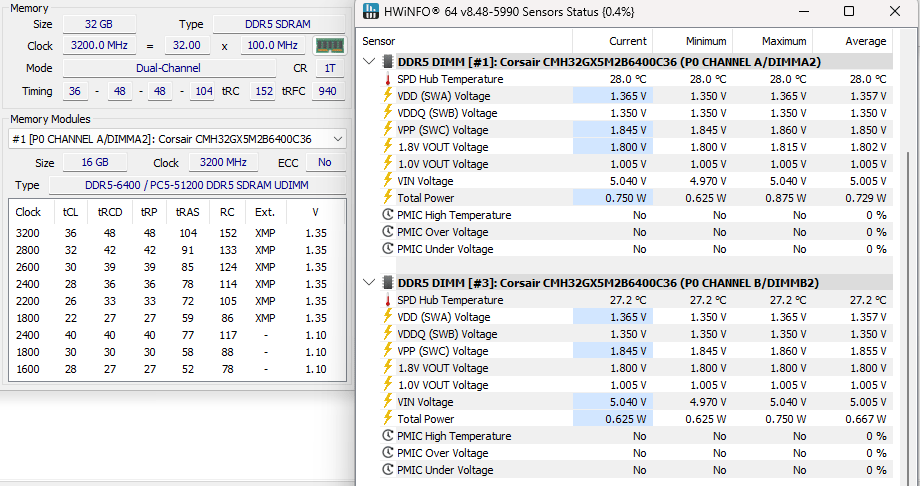Click thermometer icon for DIMM #3 SPD Hub Temperature
Image resolution: width=920 pixels, height=486 pixels.
click(388, 301)
